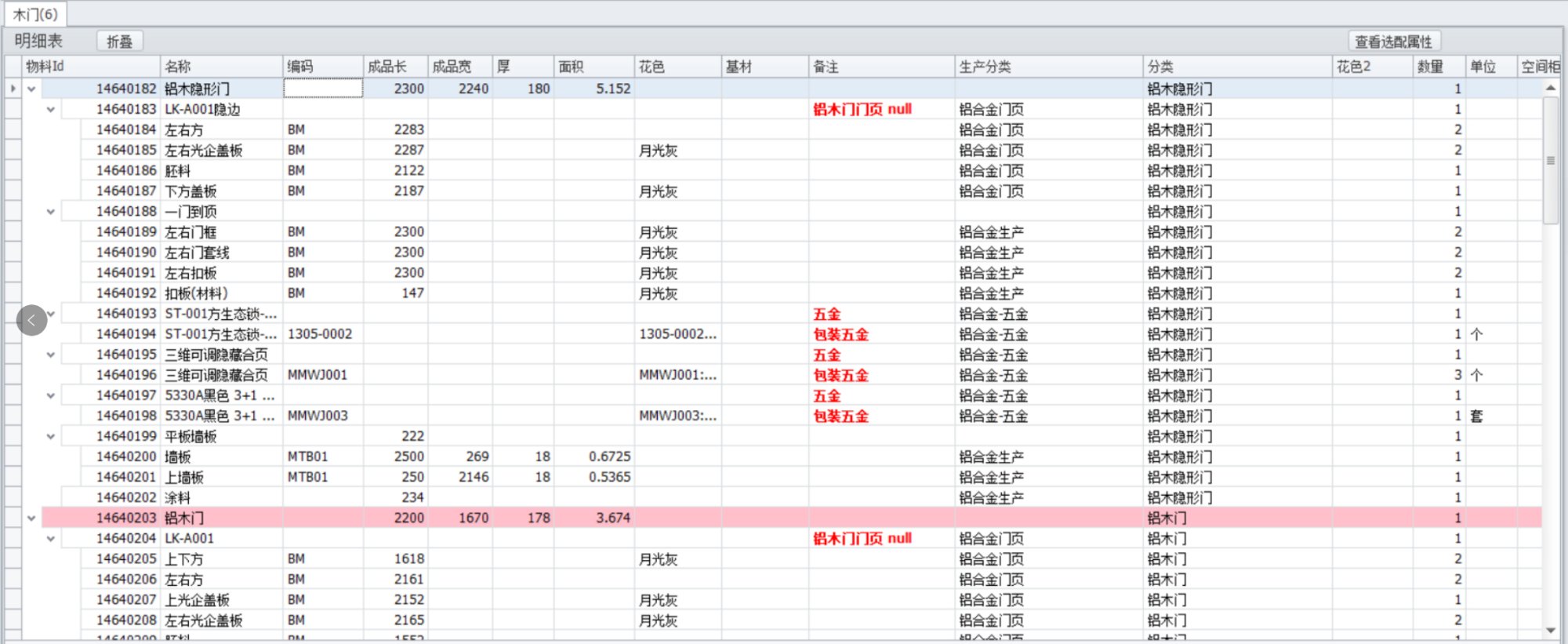Click the 花色 column header
Viewport: 1568px width, 644px height.
click(678, 67)
